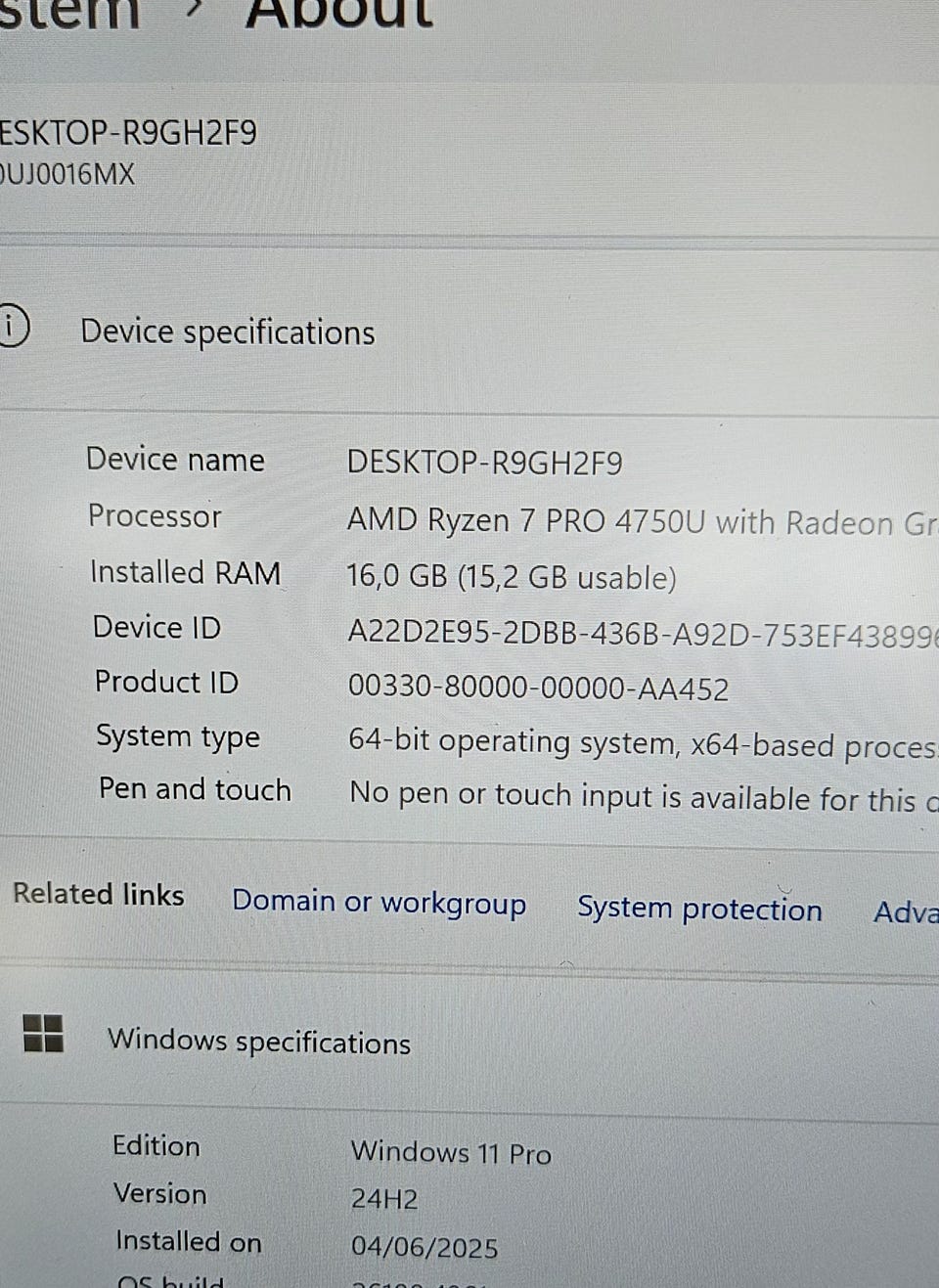The width and height of the screenshot is (939, 1288).
Task: Select the 16,0 GB (15,2 GB usable) value
Action: click(x=512, y=577)
